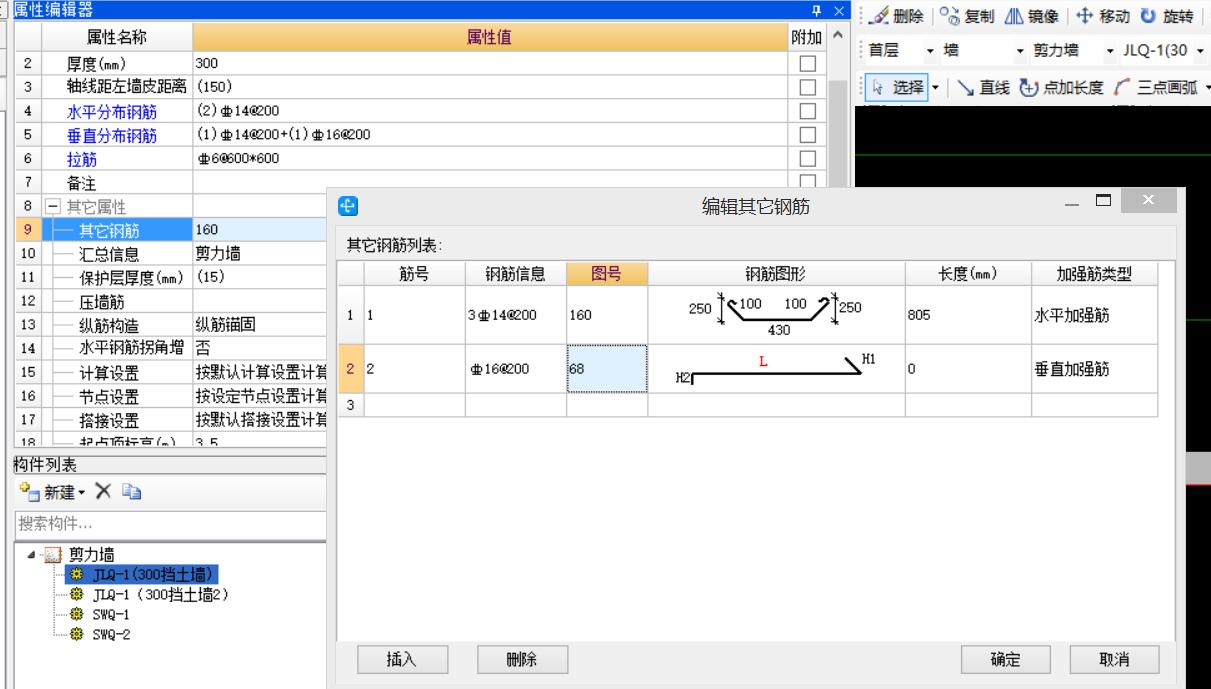The height and width of the screenshot is (689, 1211).
Task: Click the 垂直分布钢筋 property value cell
Action: [x=490, y=135]
